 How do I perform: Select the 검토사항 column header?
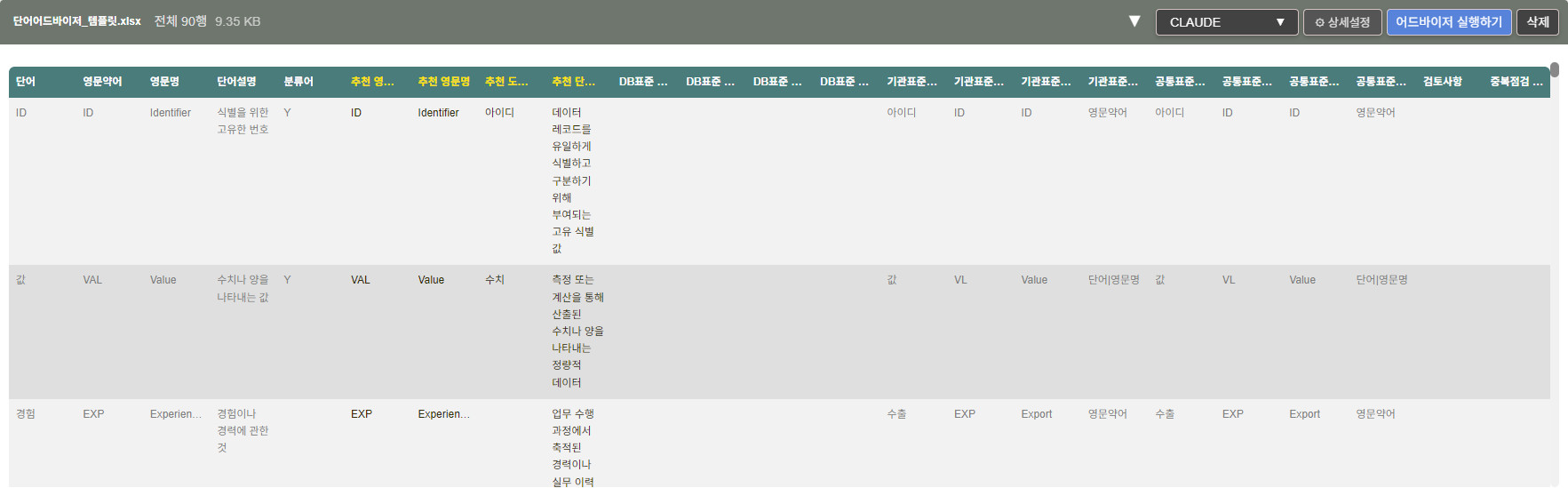point(1442,82)
